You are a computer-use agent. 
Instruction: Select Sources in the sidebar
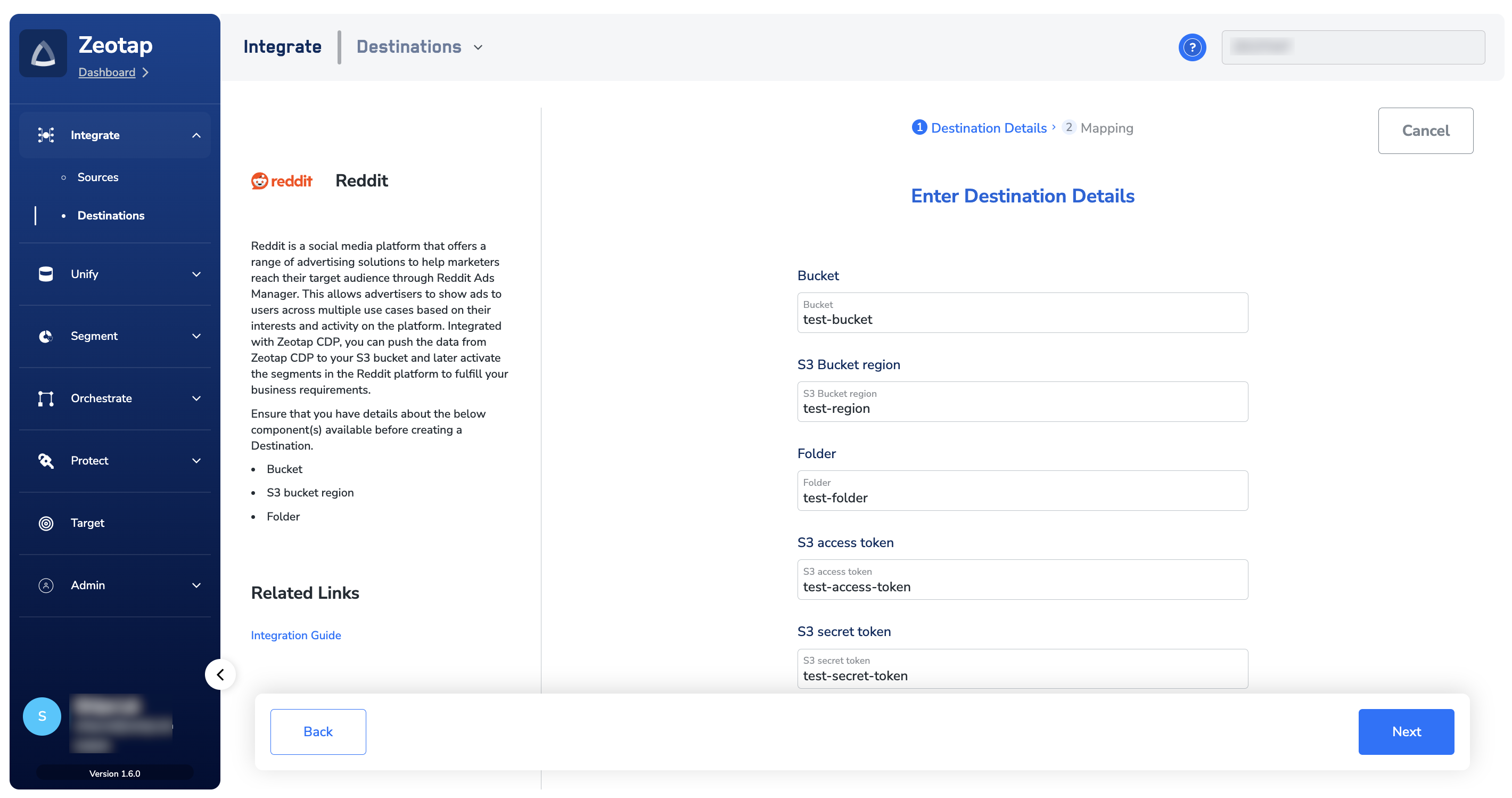coord(97,177)
